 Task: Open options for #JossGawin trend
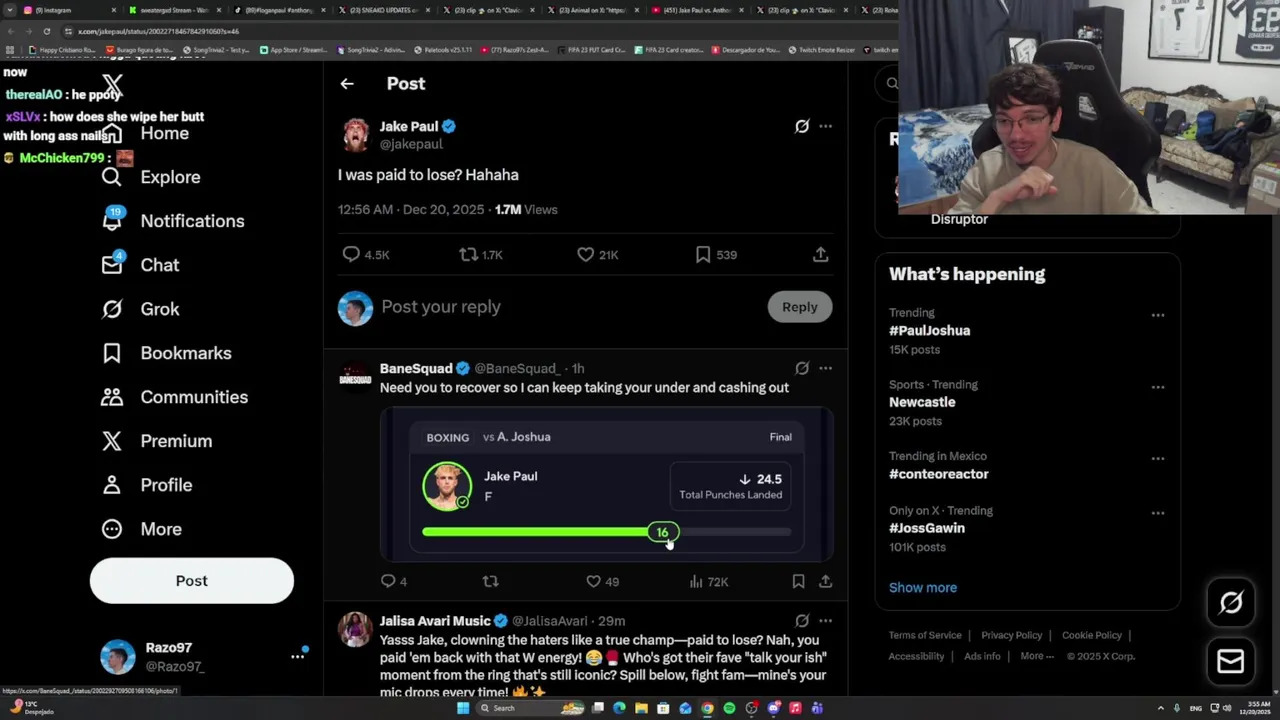pos(1157,513)
